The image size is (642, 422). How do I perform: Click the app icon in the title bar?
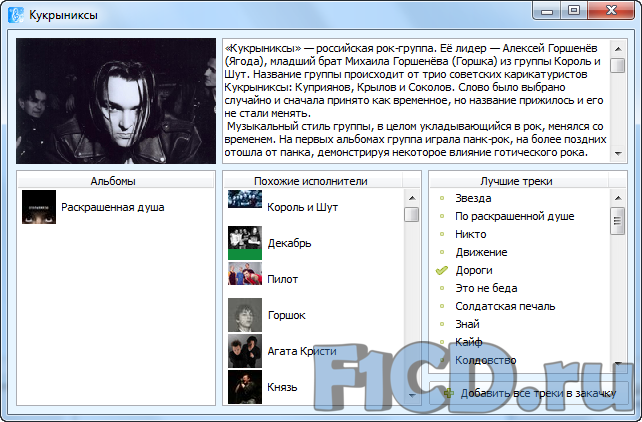(16, 15)
